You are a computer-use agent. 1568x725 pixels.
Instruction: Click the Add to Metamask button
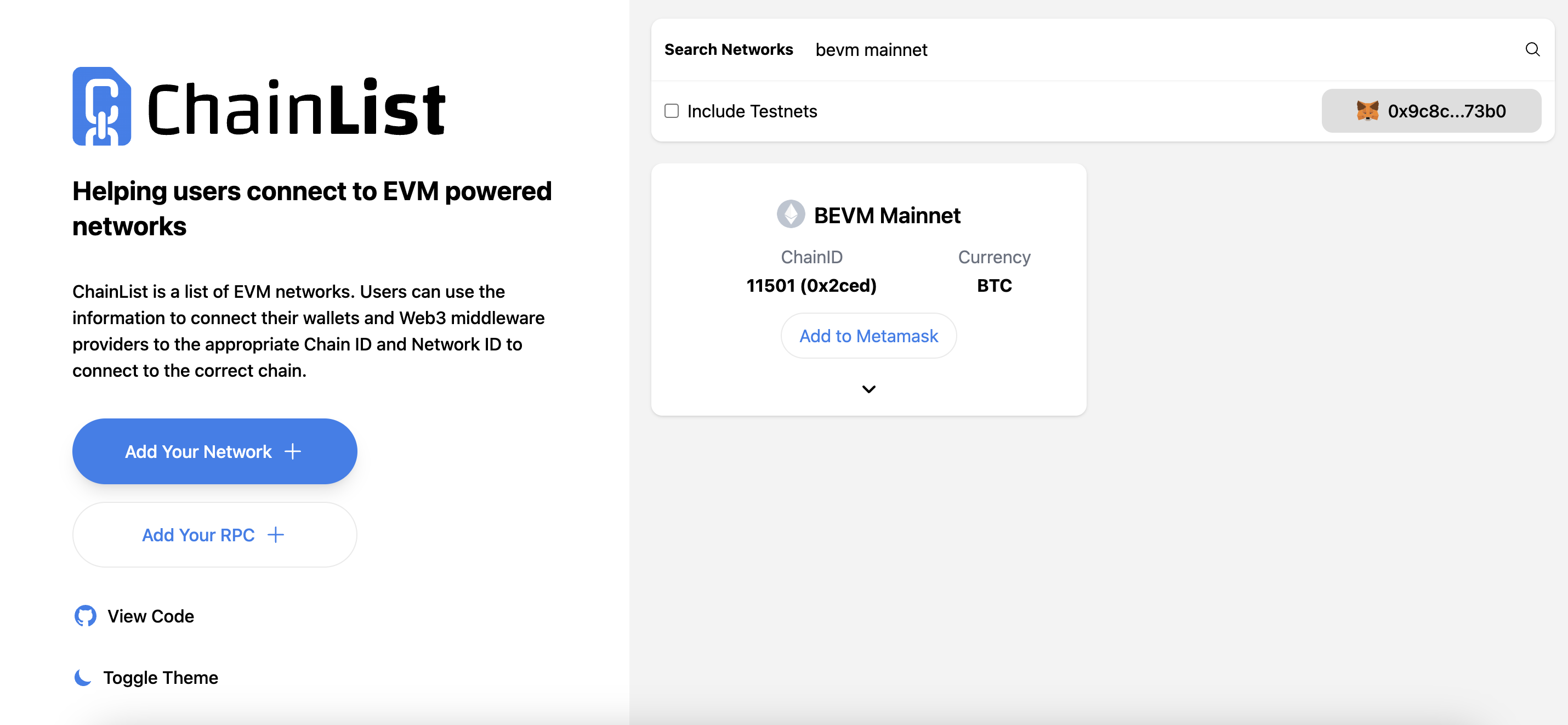(868, 336)
